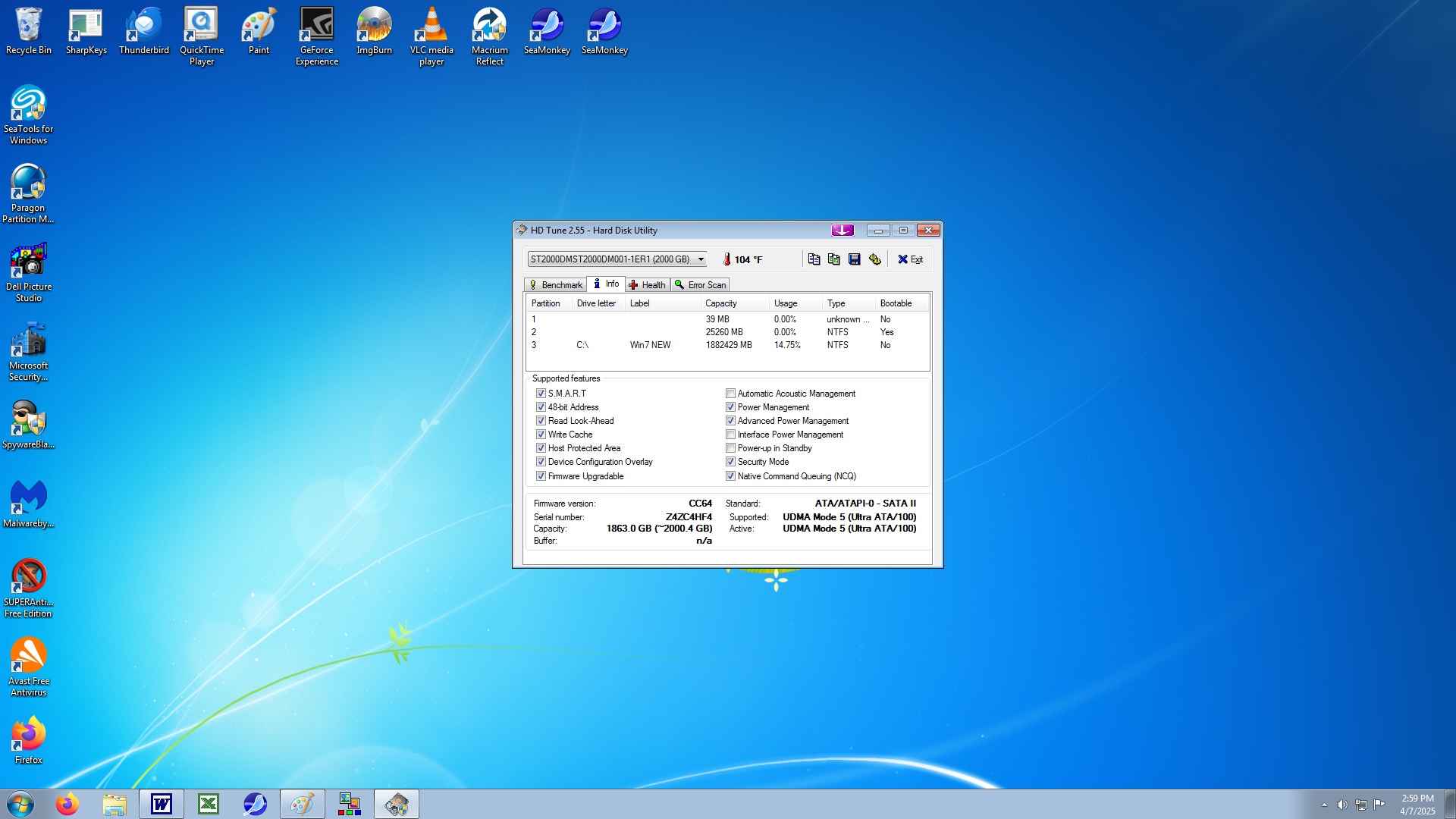1456x819 pixels.
Task: Open the ST2000DM drive selection dropdown
Action: (617, 259)
